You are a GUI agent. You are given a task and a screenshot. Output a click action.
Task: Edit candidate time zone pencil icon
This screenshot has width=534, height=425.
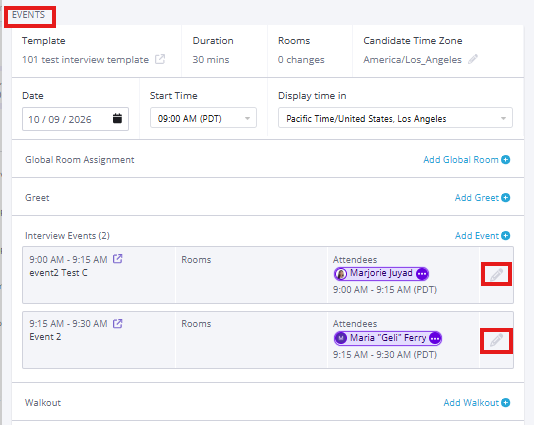[x=473, y=59]
